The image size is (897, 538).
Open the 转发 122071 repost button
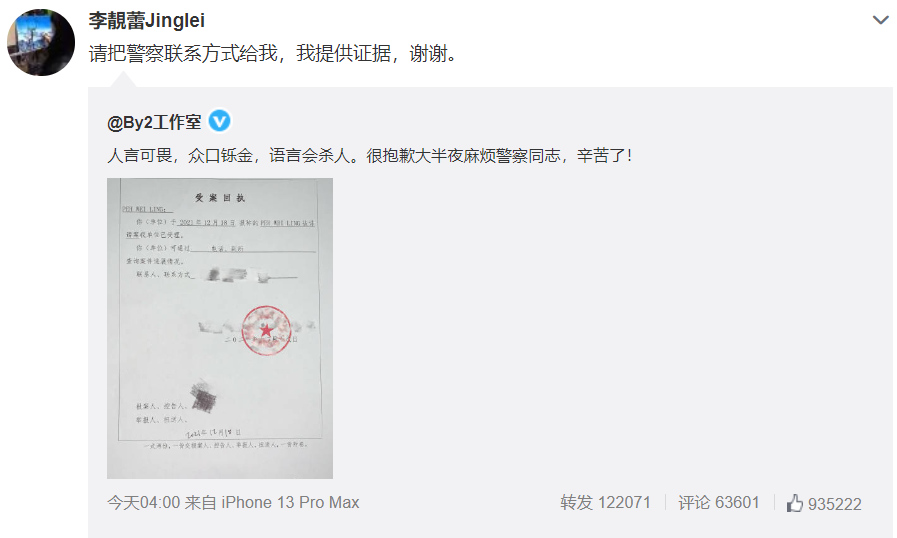tap(605, 503)
